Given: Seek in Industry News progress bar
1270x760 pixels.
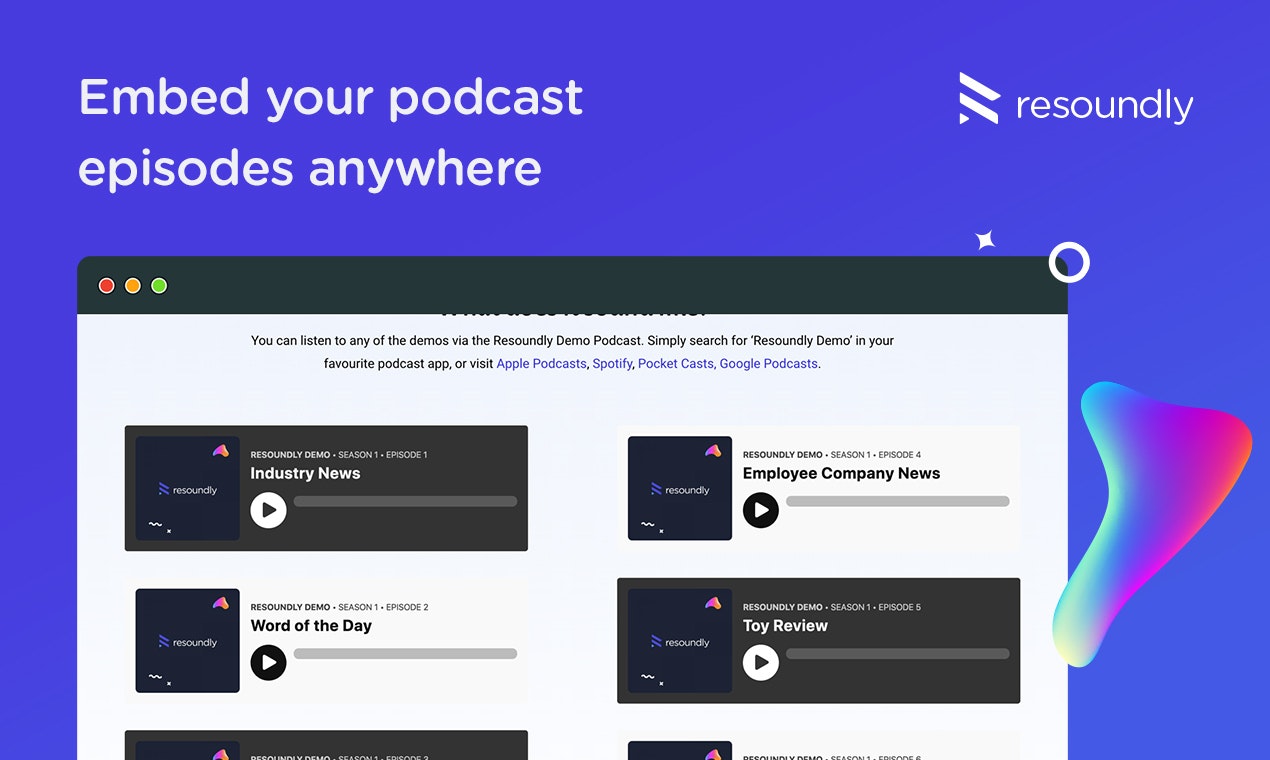Looking at the screenshot, I should (x=405, y=502).
